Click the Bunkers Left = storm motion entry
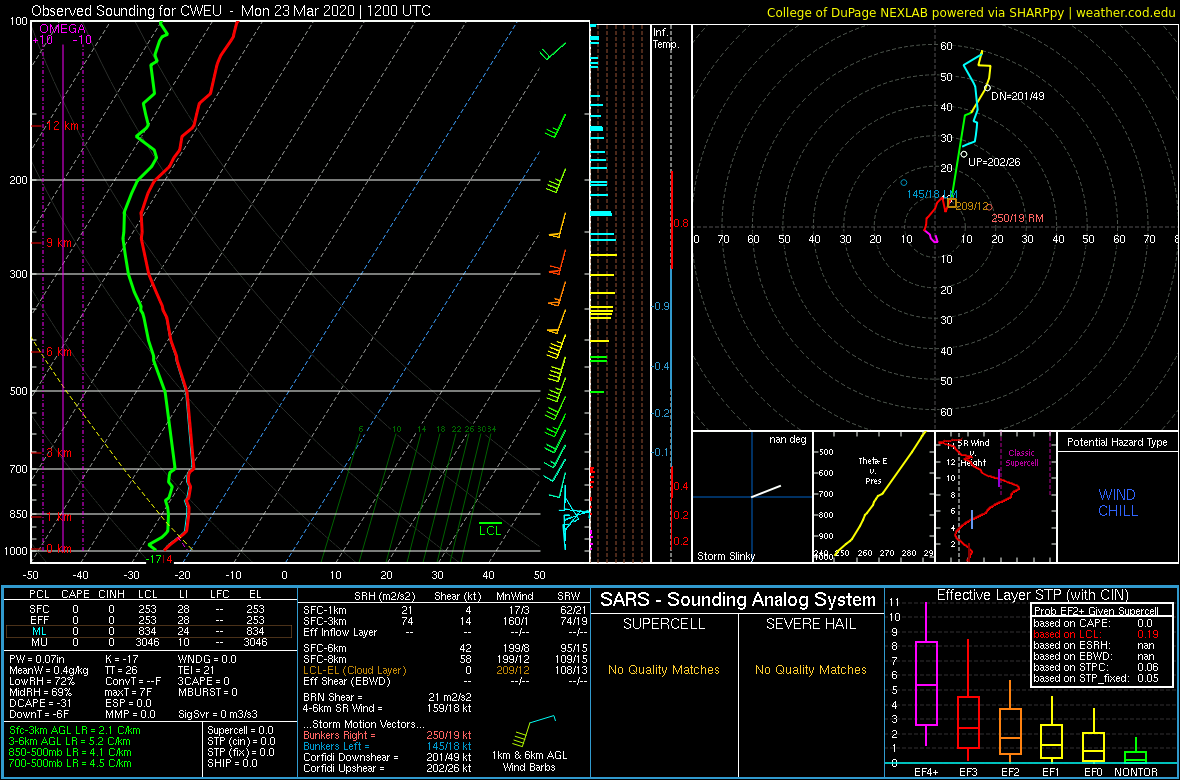Screen dimensions: 1180x780 388,746
